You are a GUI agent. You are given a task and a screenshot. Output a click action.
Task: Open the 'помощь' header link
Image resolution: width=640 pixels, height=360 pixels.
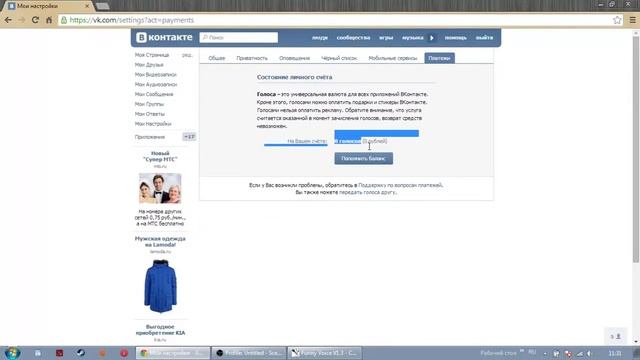click(456, 38)
